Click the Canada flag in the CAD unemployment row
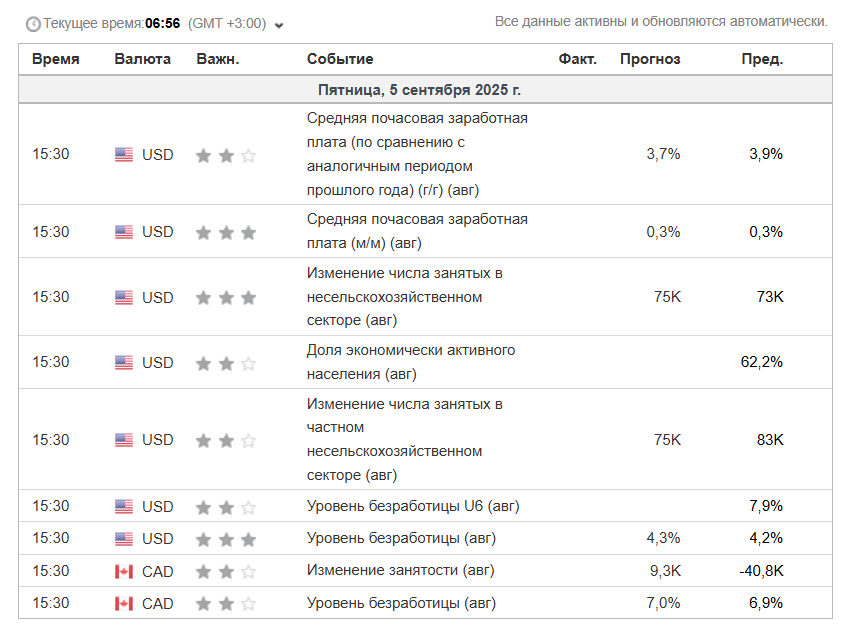Viewport: 850px width, 638px height. (124, 603)
